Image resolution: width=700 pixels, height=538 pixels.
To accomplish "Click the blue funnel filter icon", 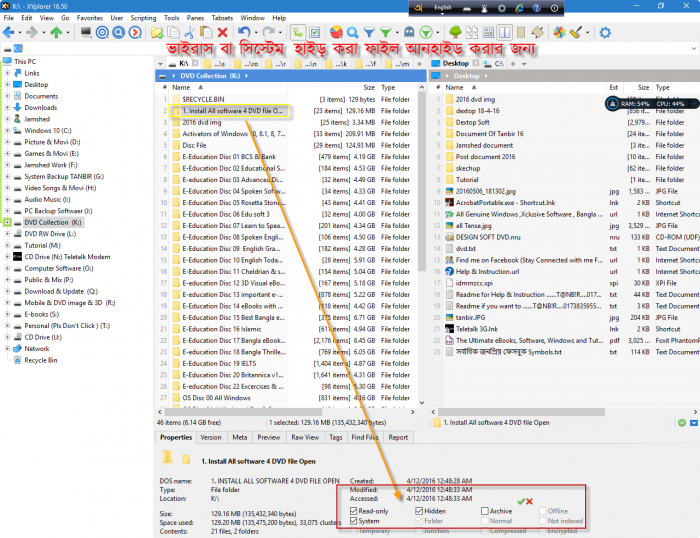I will (x=369, y=32).
